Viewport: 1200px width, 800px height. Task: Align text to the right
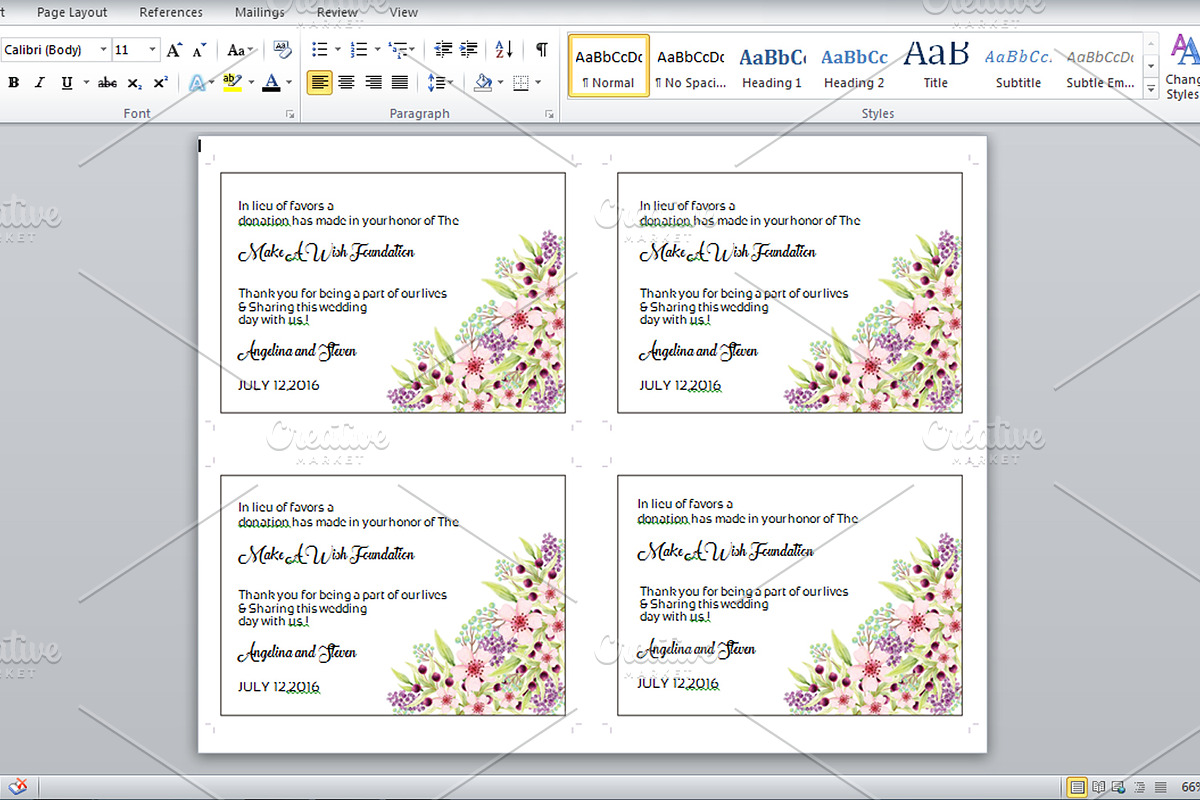(373, 83)
